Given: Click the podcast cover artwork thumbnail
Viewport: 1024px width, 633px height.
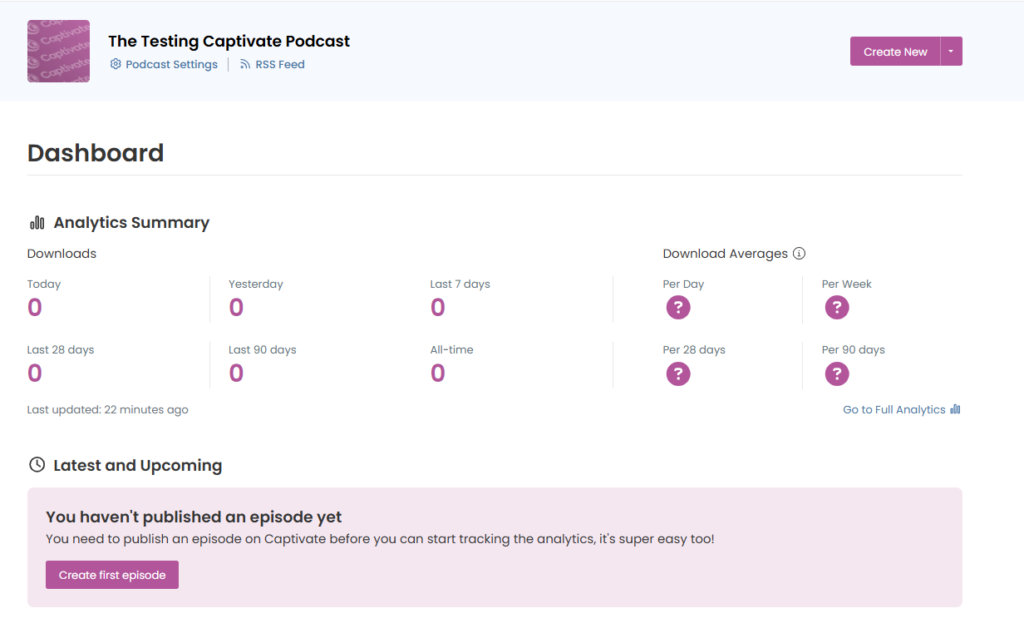Looking at the screenshot, I should [x=58, y=51].
